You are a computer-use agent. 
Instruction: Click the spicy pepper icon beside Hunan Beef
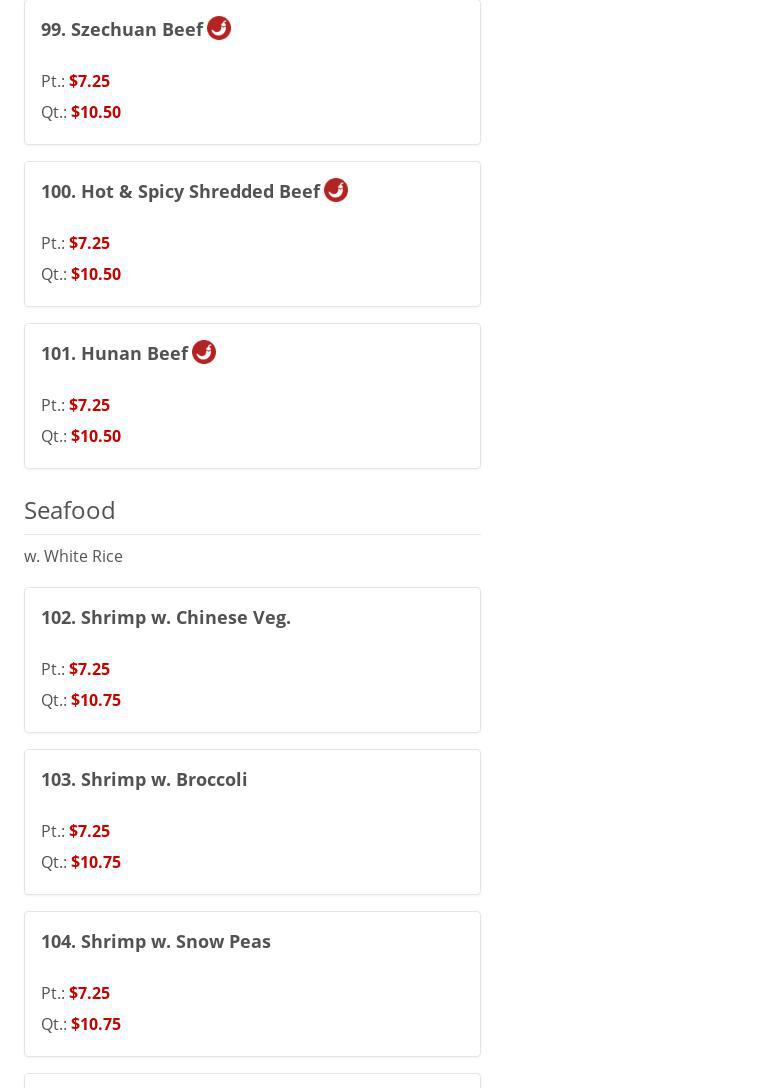tap(204, 352)
